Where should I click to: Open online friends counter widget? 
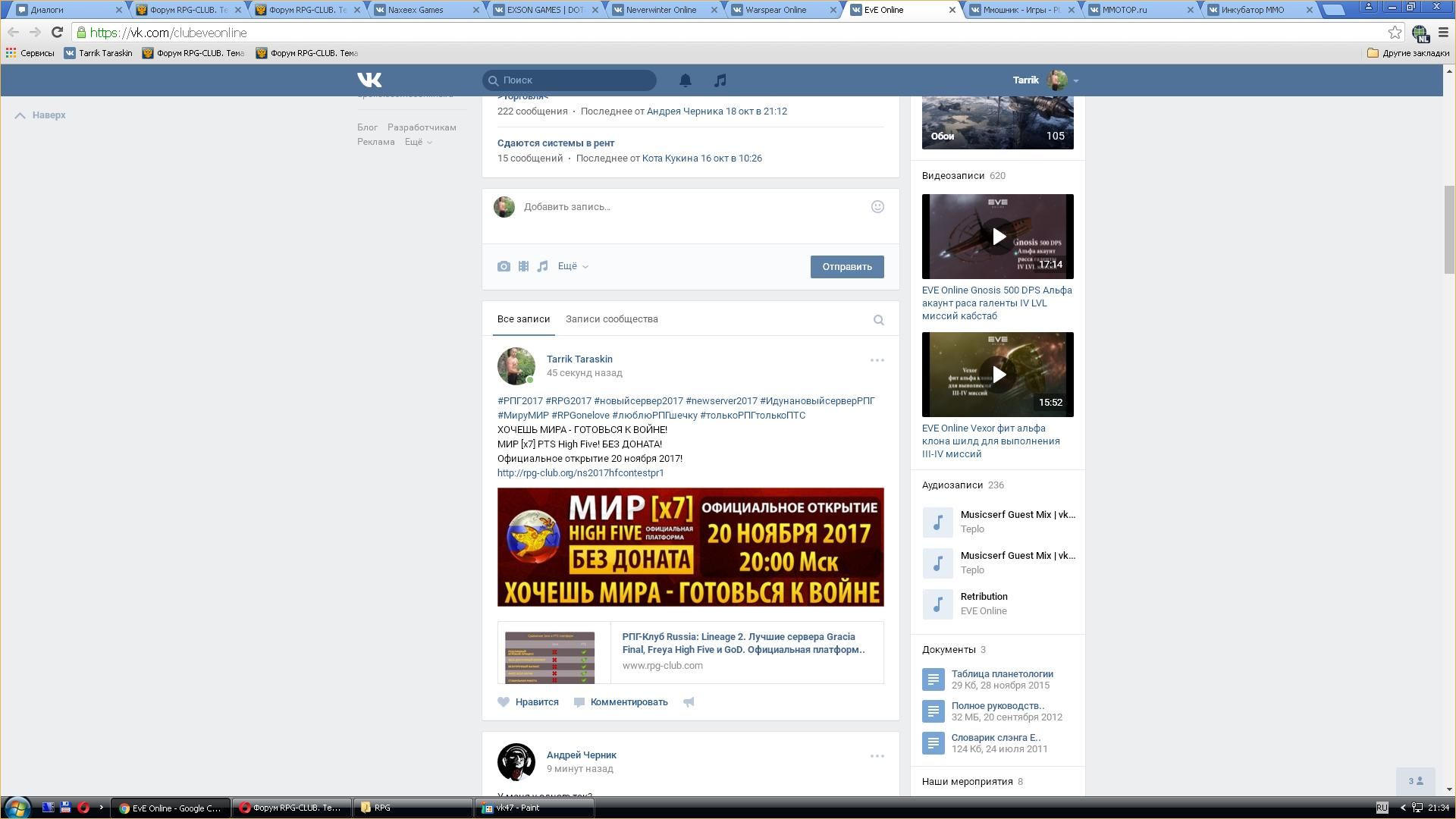[x=1415, y=781]
